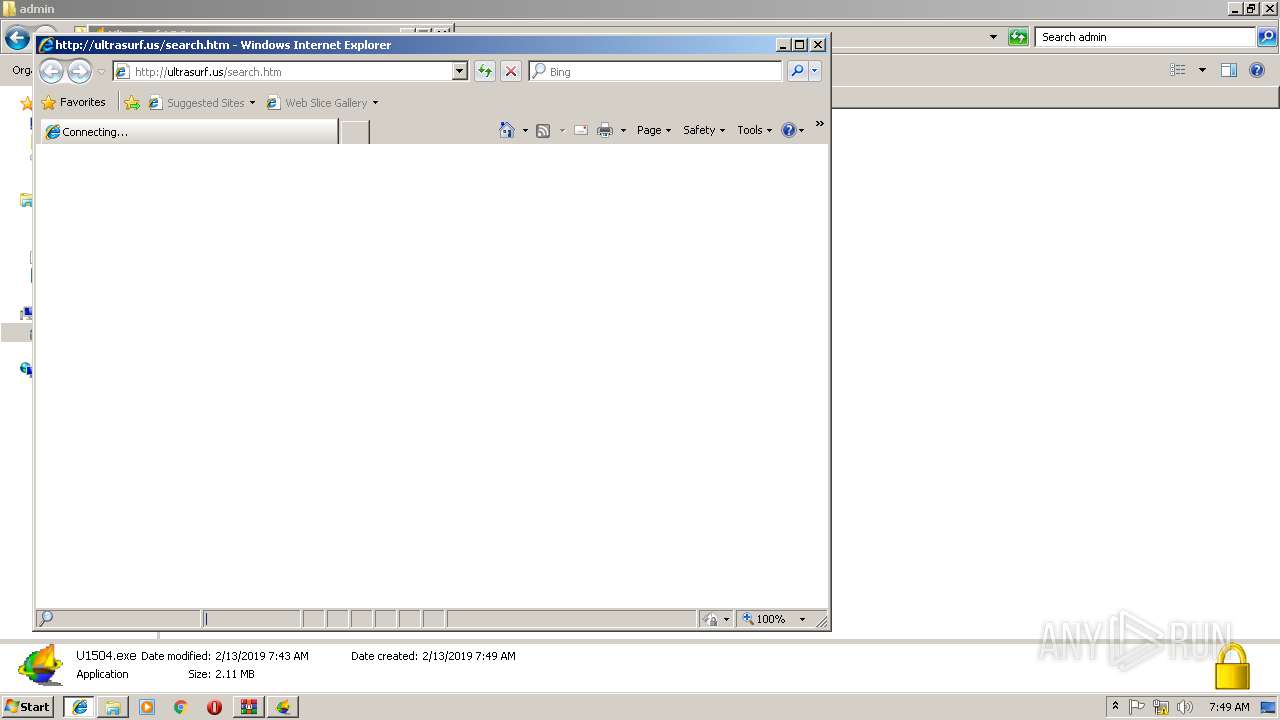Click the IE Back navigation button
The width and height of the screenshot is (1280, 720).
pos(51,71)
